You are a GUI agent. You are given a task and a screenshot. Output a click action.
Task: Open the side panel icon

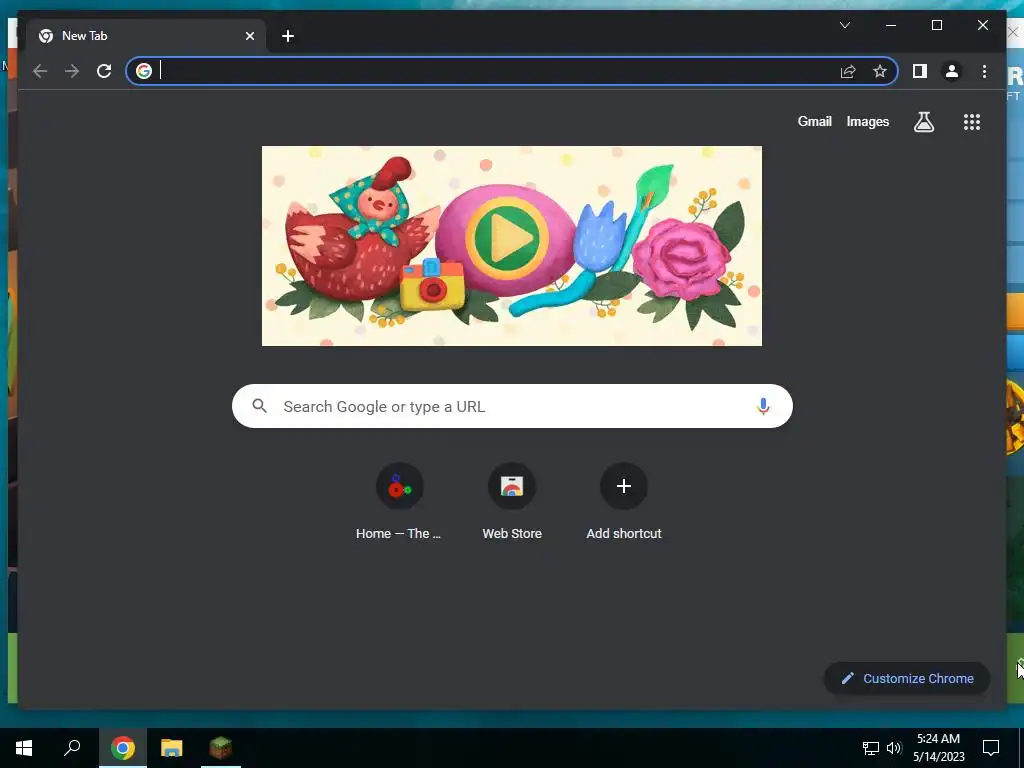tap(920, 71)
